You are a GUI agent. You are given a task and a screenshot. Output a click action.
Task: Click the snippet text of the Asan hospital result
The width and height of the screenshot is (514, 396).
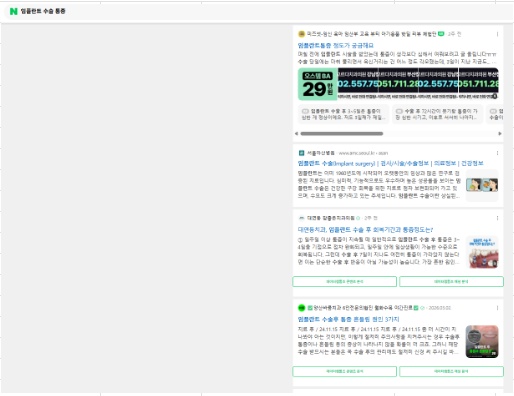379,185
